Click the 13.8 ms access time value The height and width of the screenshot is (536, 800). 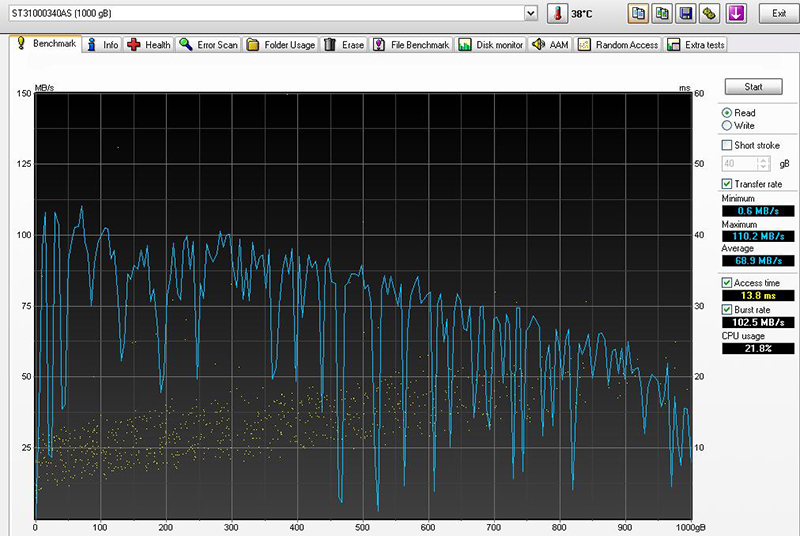pos(758,295)
